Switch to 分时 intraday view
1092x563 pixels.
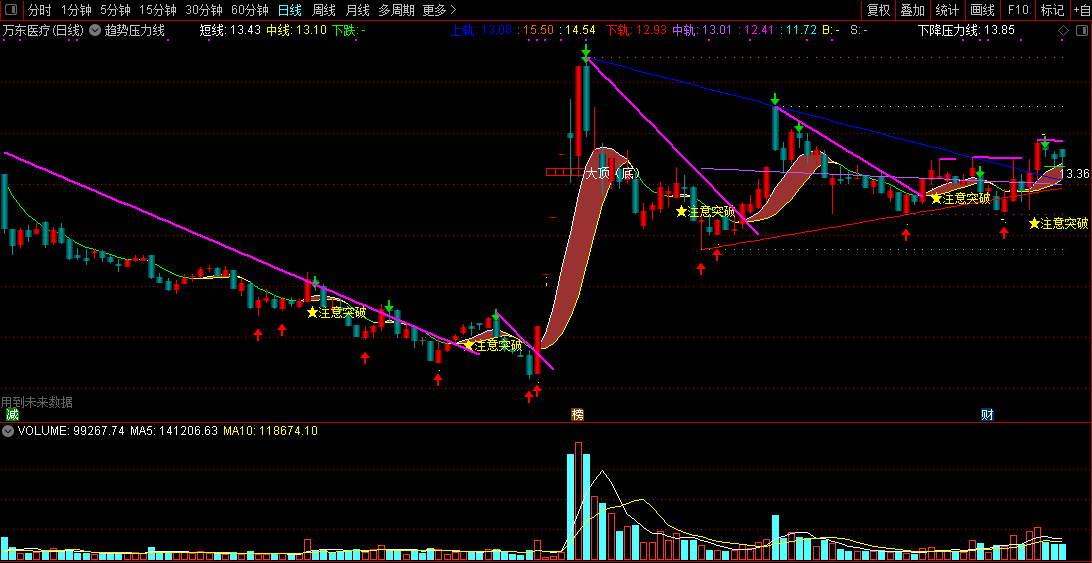point(40,10)
